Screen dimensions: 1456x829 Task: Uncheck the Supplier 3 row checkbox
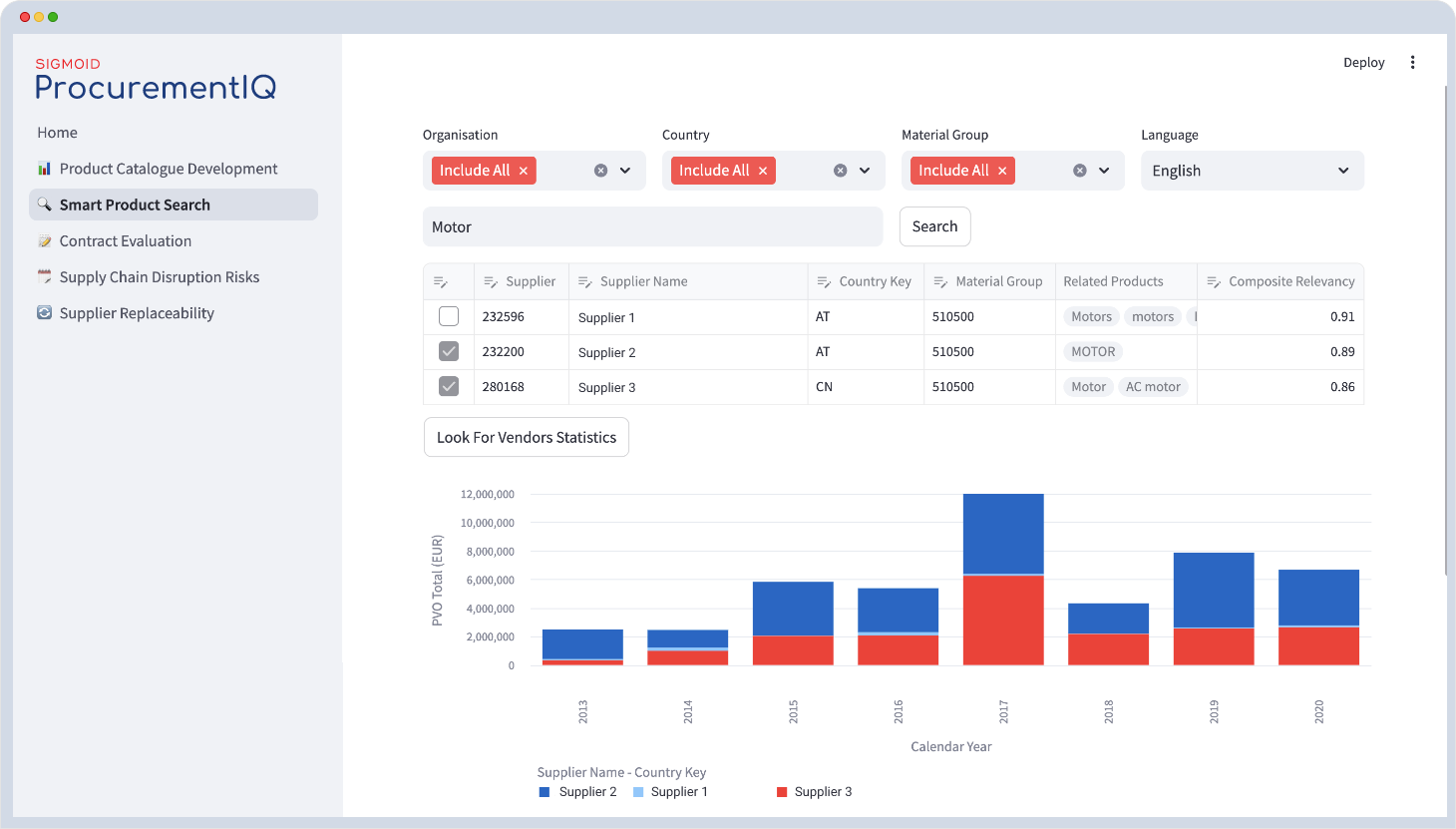pyautogui.click(x=449, y=386)
